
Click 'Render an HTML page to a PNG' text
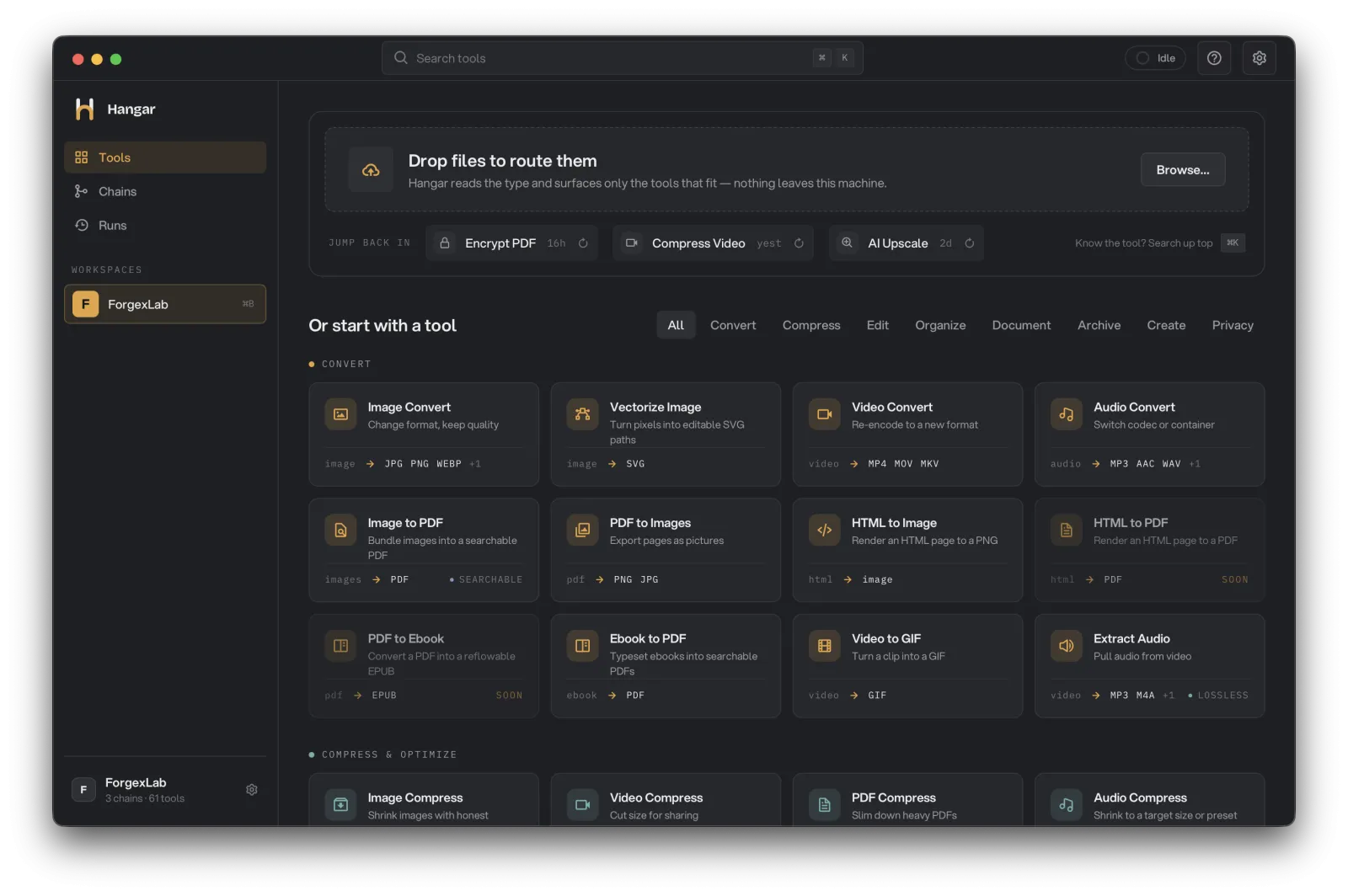click(x=924, y=541)
